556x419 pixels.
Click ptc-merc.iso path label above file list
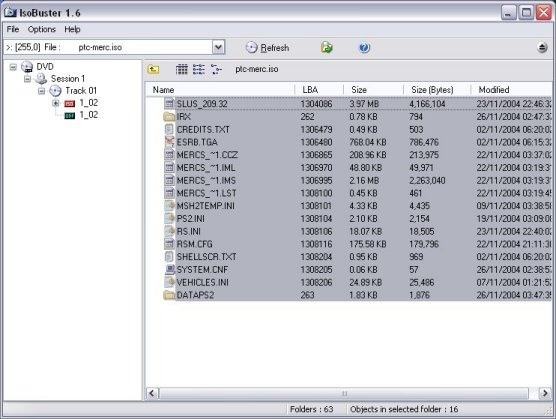257,69
